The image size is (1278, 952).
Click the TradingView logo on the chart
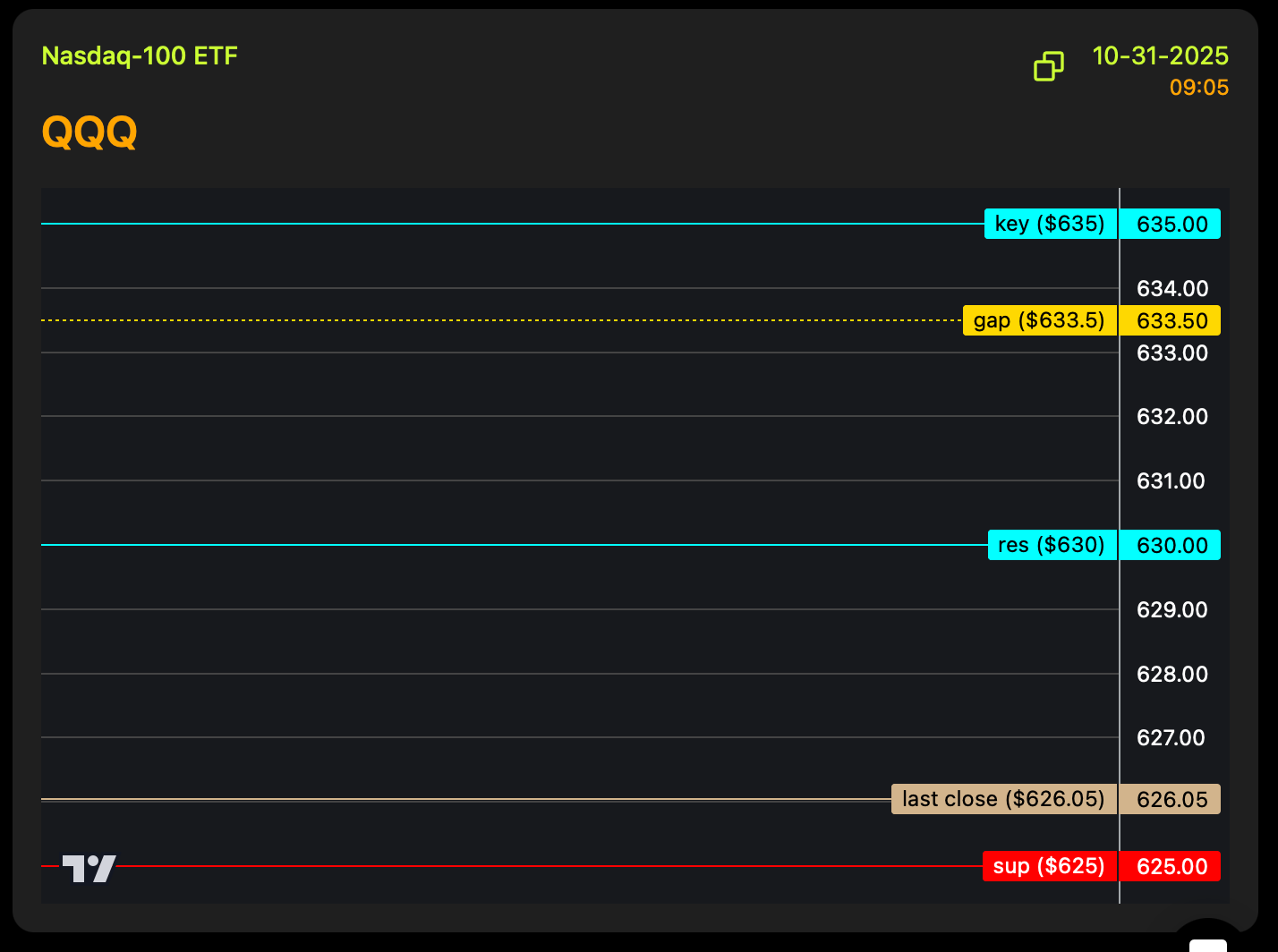89,868
